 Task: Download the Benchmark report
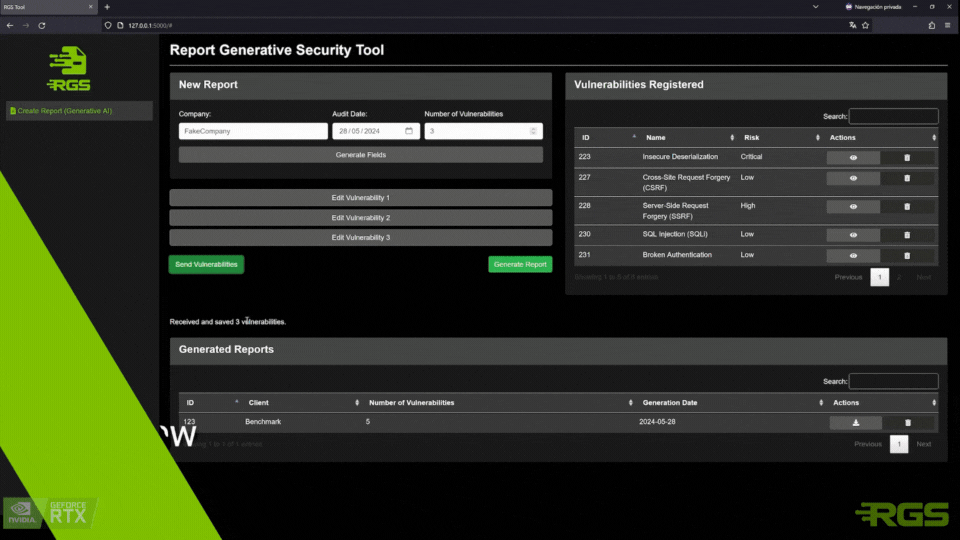coord(855,422)
